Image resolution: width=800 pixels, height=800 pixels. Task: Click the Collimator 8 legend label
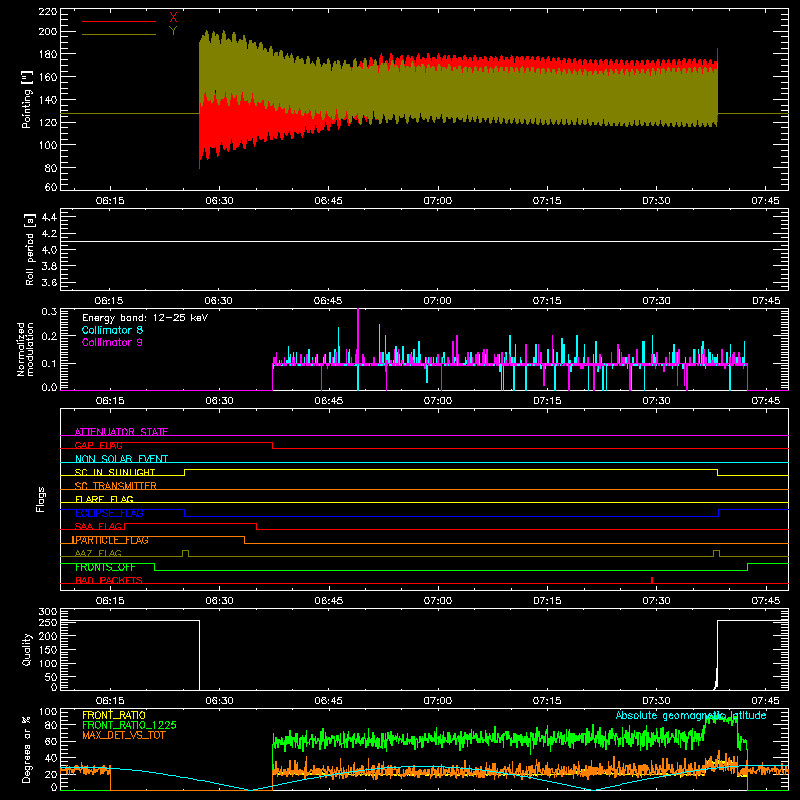click(x=112, y=330)
